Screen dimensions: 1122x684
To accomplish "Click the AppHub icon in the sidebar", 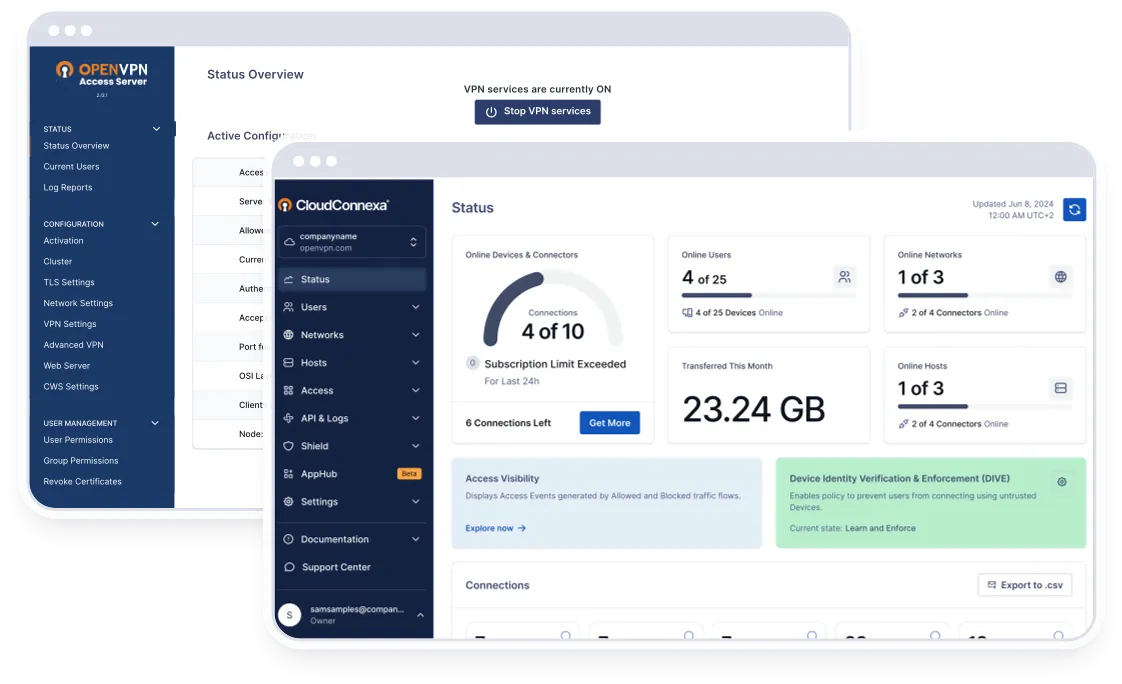I will [x=288, y=474].
